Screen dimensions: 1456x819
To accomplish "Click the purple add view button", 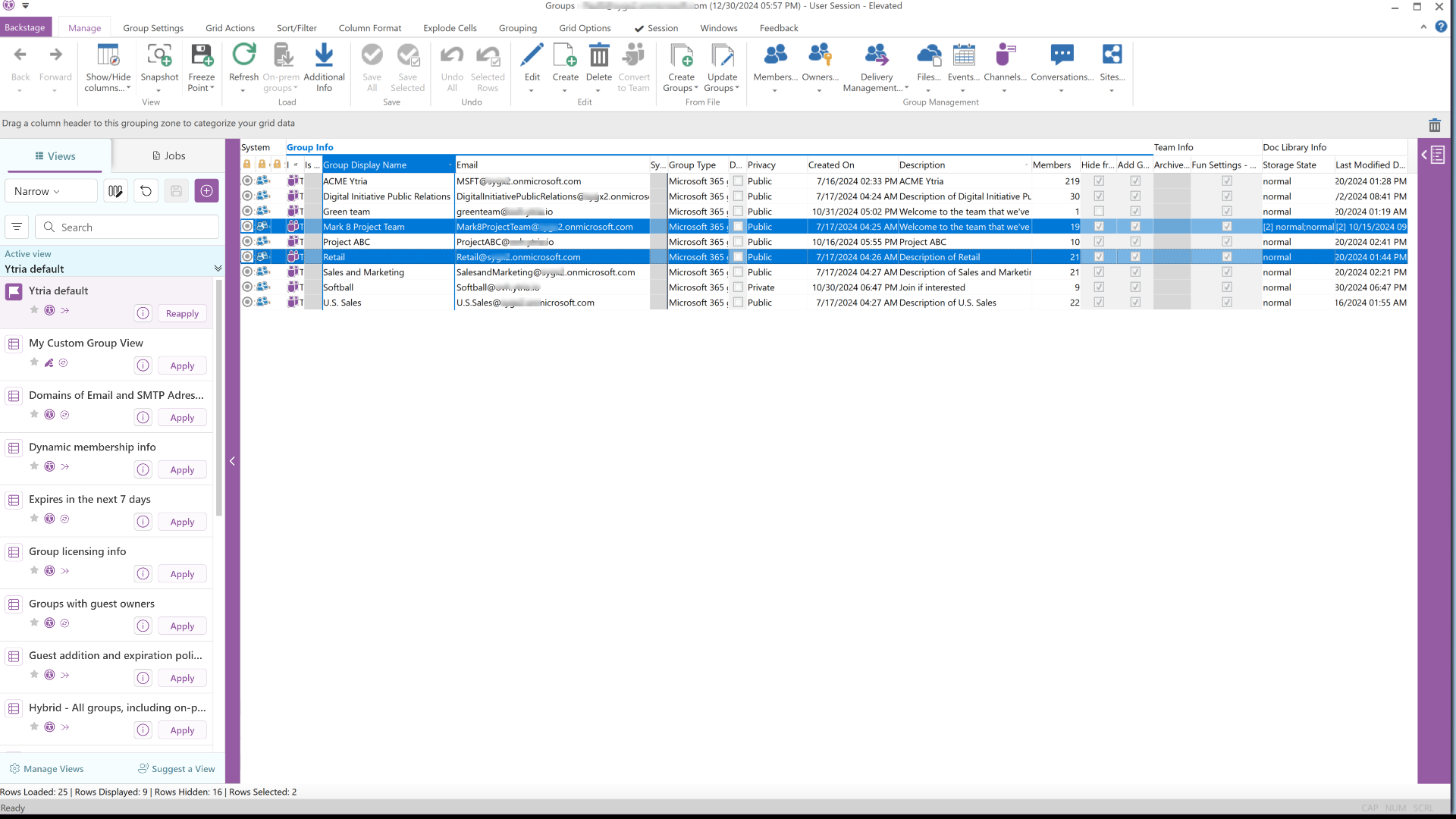I will pos(206,191).
